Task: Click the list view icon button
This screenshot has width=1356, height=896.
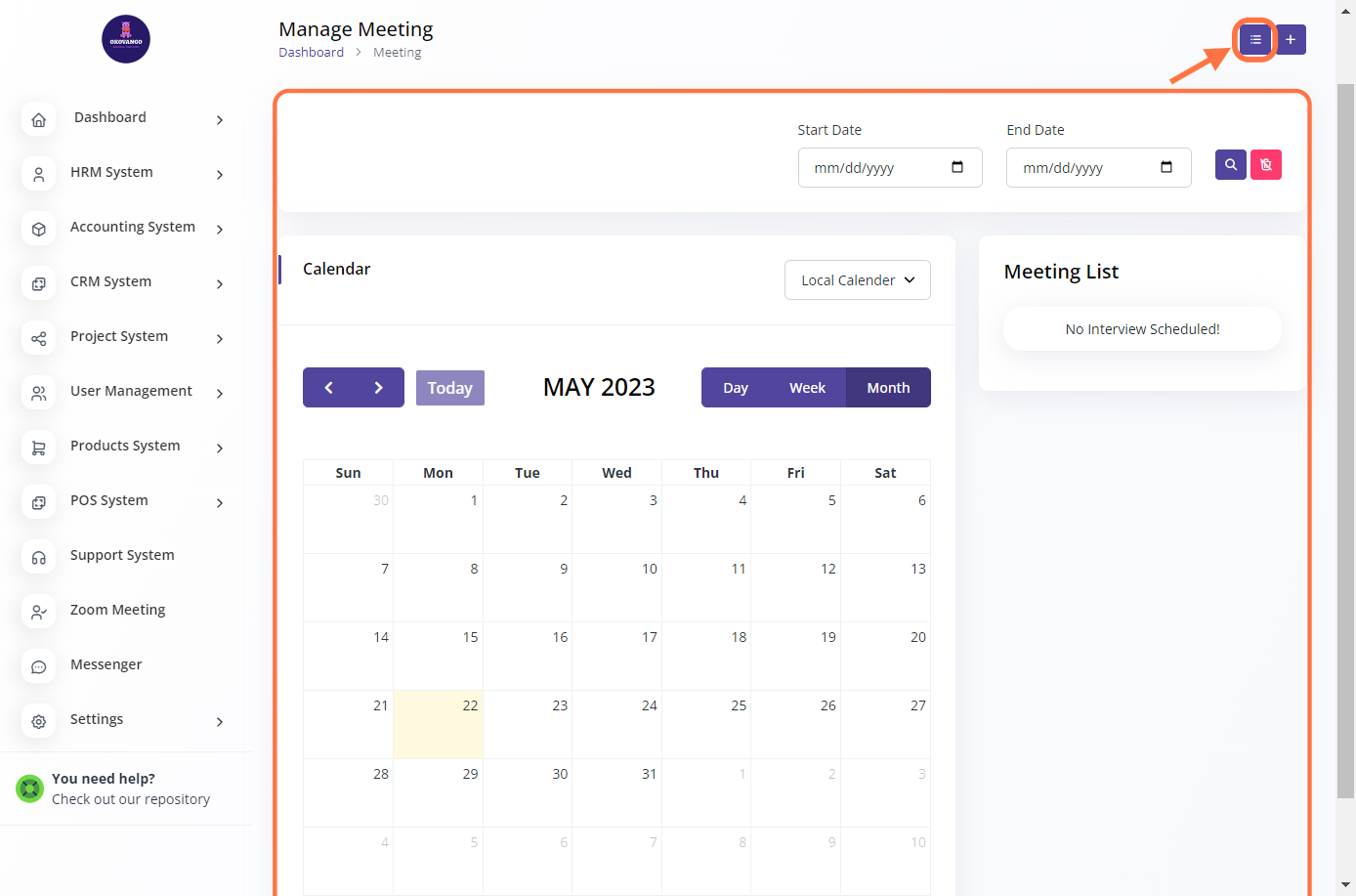Action: pos(1255,40)
